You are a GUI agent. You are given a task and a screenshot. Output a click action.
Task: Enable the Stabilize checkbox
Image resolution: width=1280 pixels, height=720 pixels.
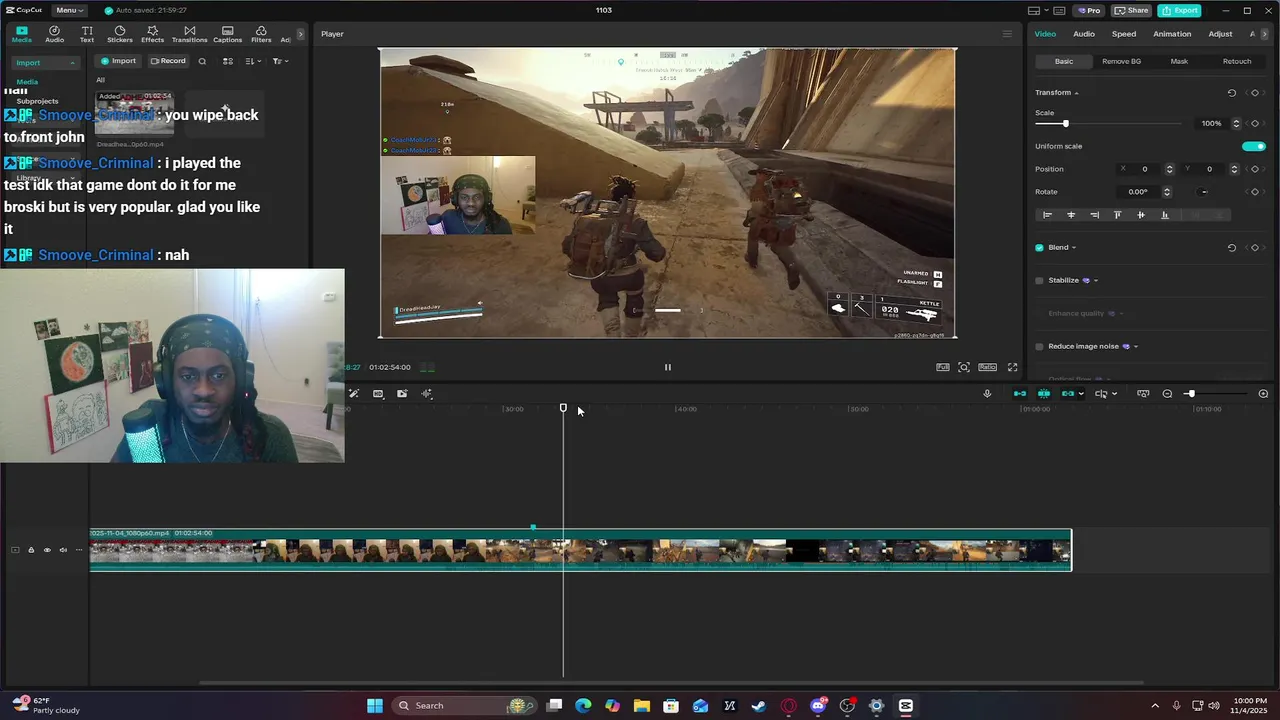(1039, 281)
